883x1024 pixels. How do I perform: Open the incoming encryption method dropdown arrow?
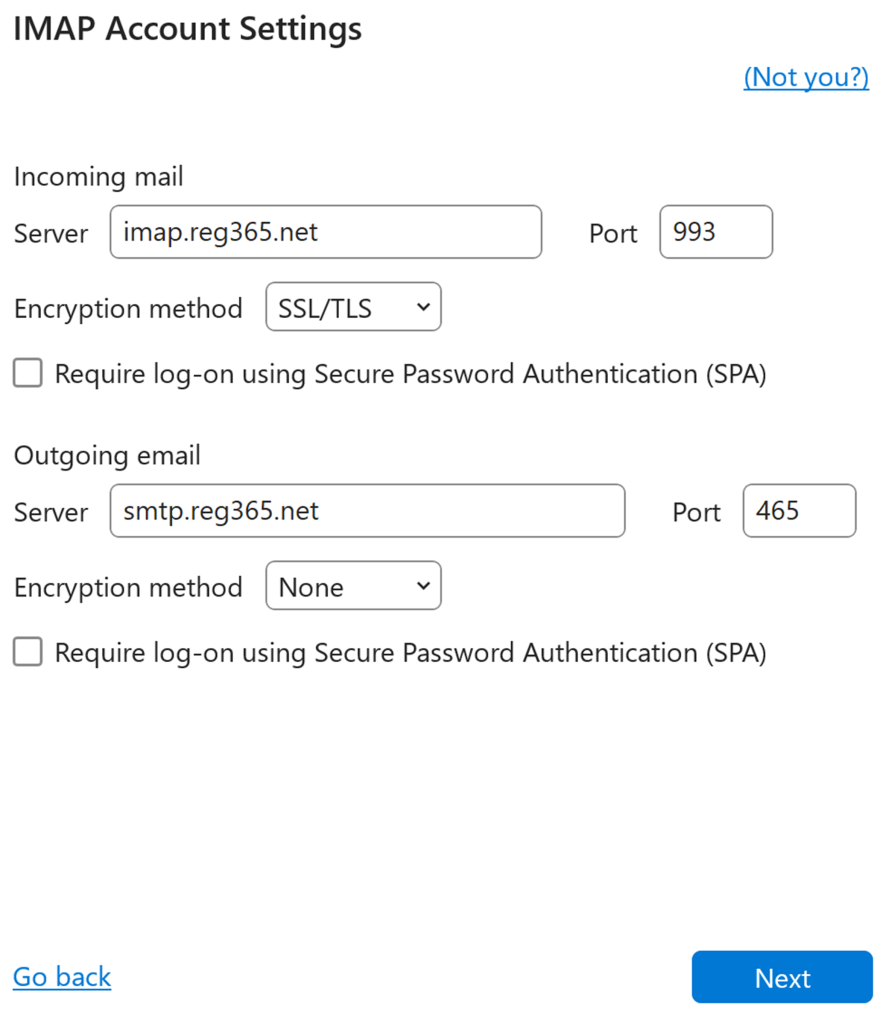(x=424, y=307)
